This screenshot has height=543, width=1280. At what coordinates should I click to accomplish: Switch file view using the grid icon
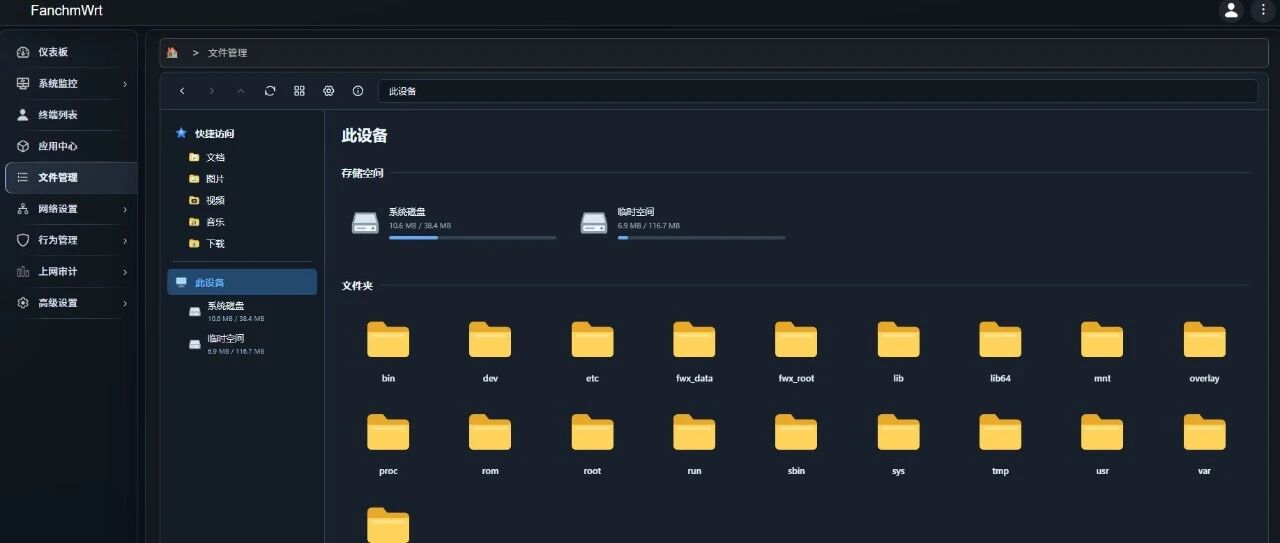pyautogui.click(x=299, y=91)
